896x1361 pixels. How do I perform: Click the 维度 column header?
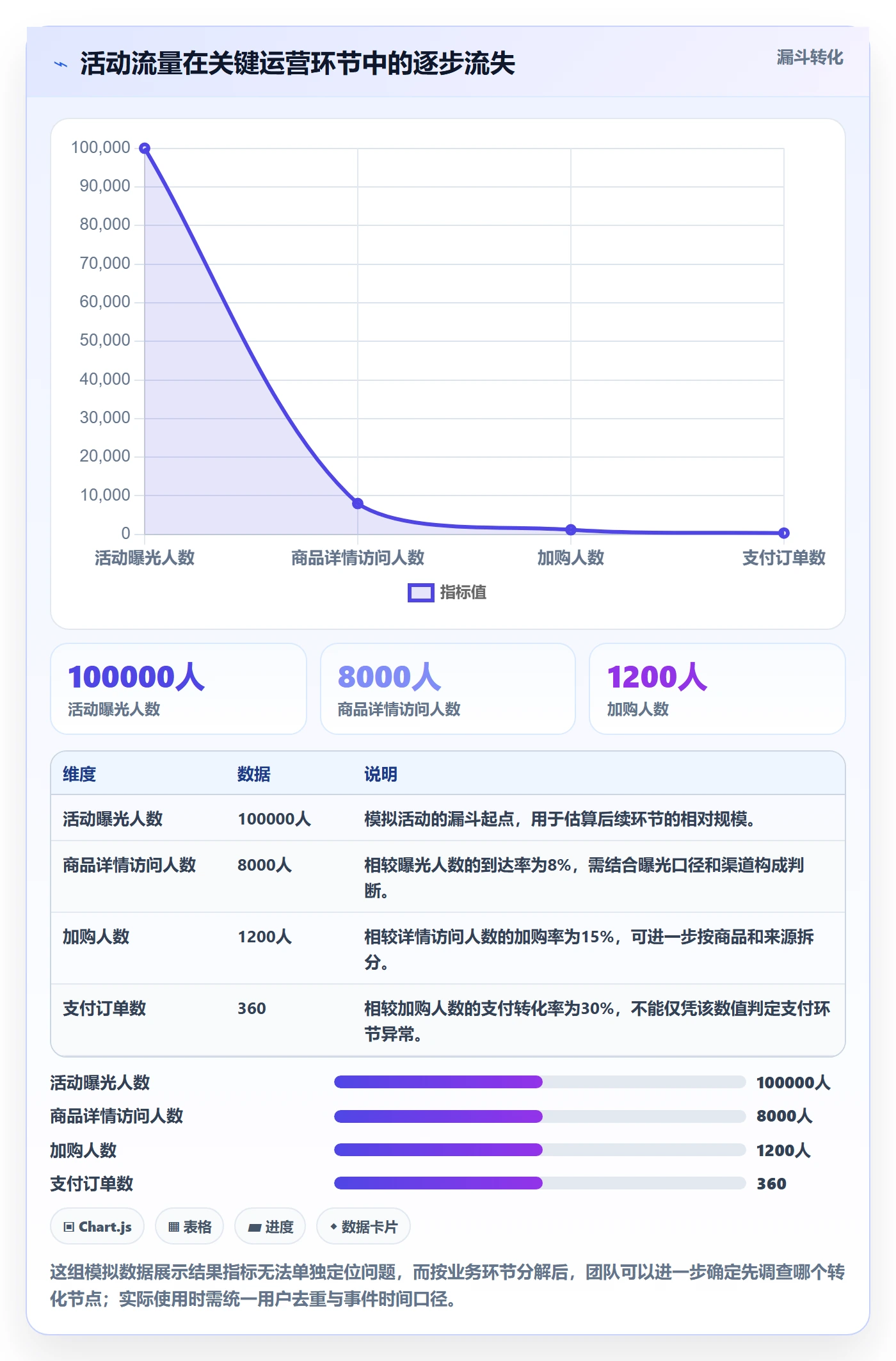click(79, 774)
